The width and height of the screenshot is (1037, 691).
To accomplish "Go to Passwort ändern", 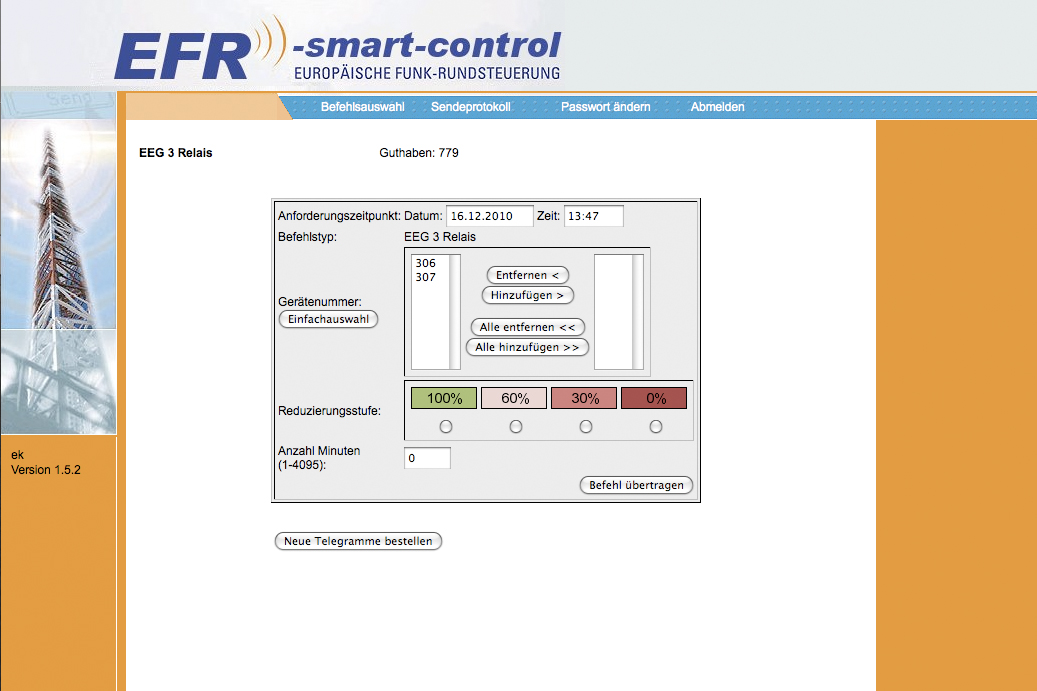I will coord(605,107).
